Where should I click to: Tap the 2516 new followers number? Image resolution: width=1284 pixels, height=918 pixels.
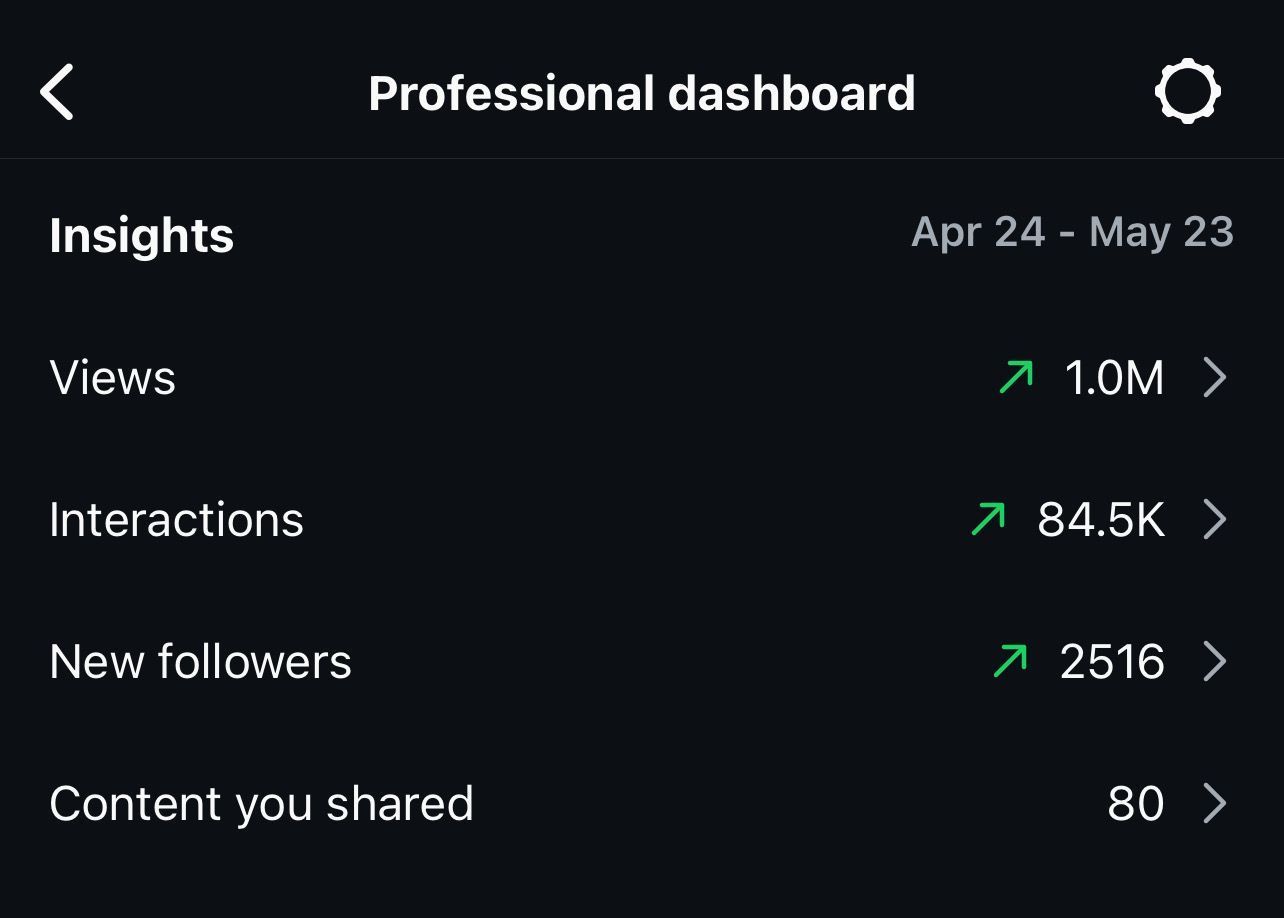tap(1112, 662)
